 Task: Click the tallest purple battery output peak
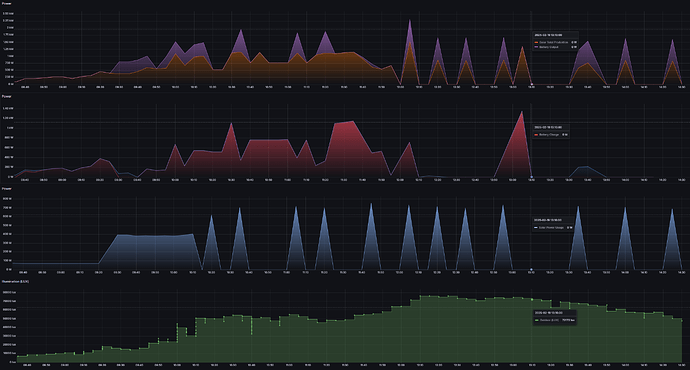click(x=410, y=20)
